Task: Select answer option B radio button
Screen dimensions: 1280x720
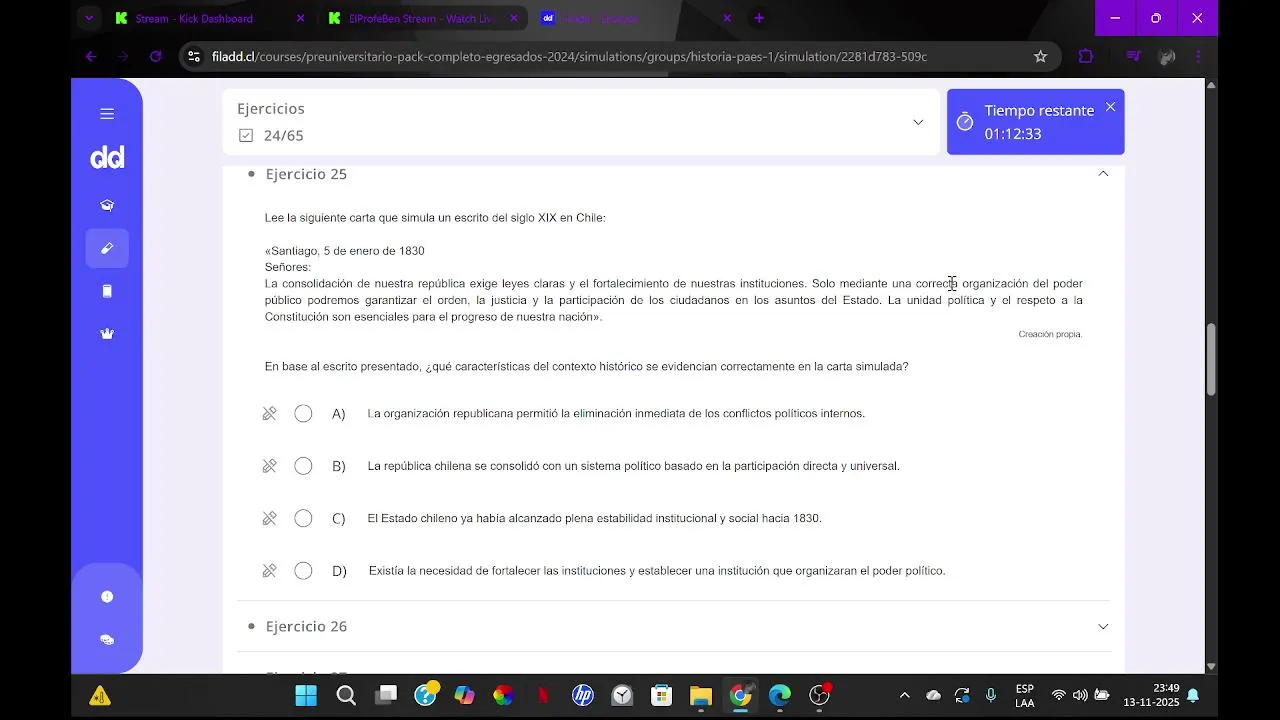Action: [304, 466]
